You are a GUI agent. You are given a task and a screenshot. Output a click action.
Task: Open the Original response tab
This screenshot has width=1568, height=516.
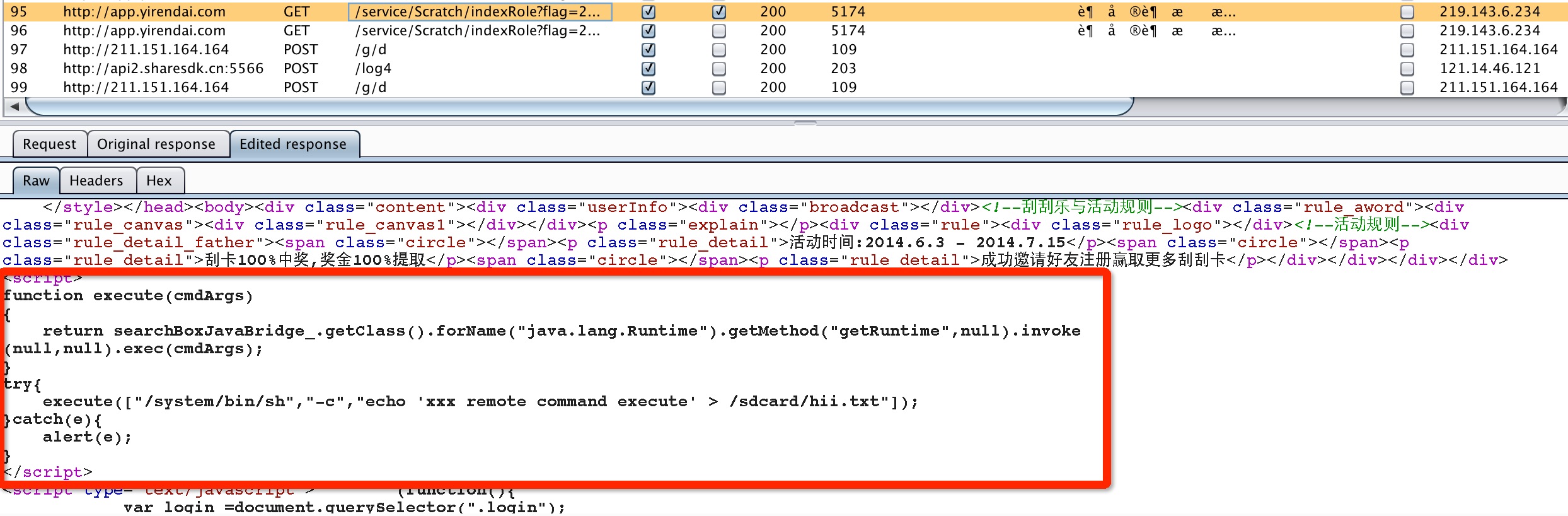pyautogui.click(x=156, y=144)
